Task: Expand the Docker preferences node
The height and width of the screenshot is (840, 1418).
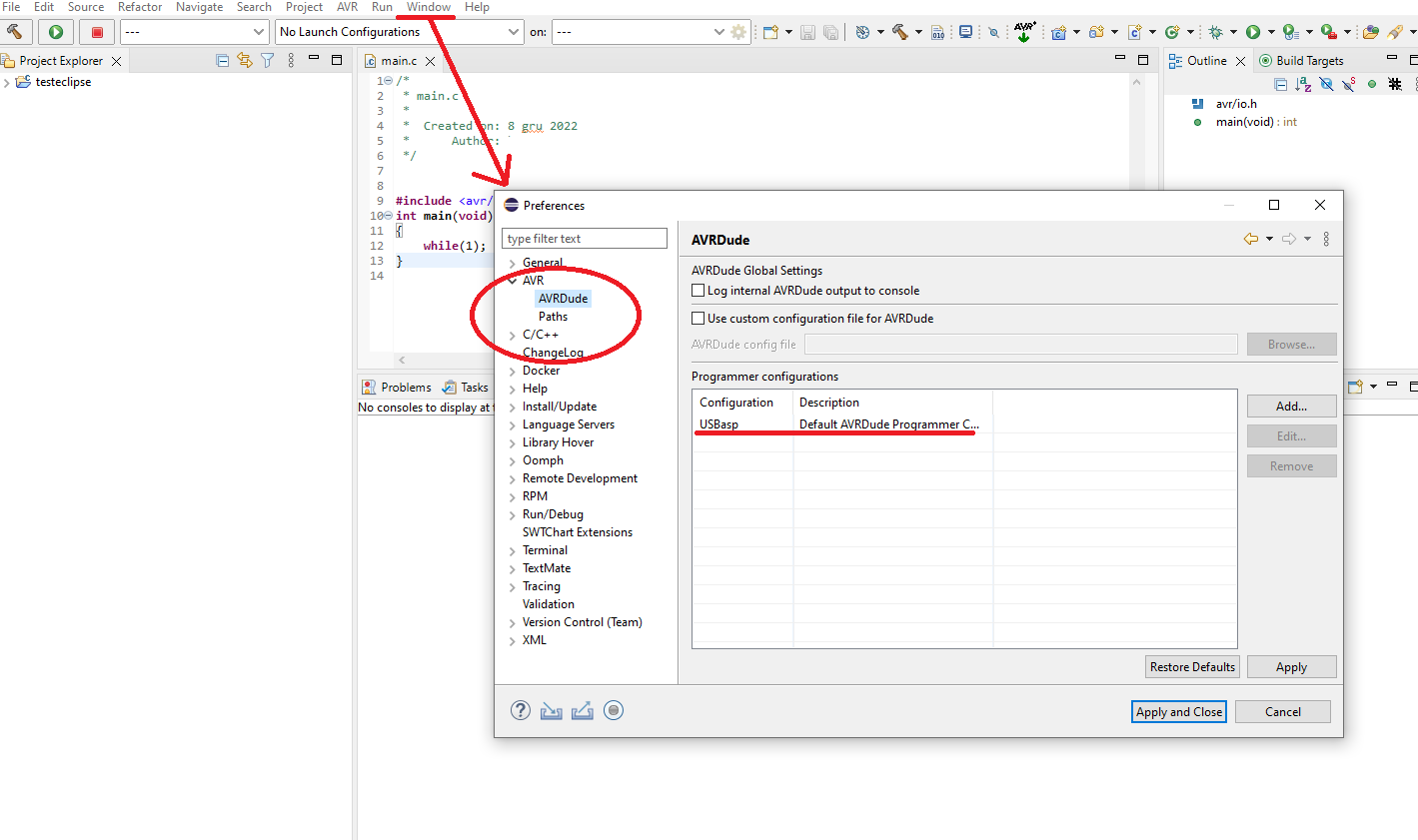Action: [513, 371]
